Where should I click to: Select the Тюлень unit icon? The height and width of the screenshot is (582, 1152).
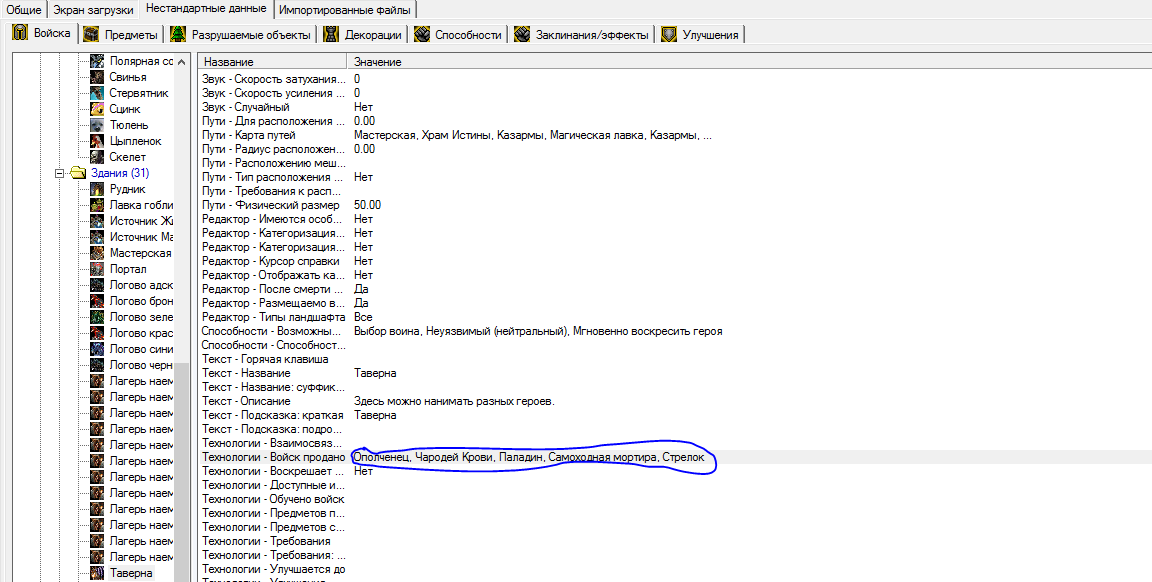[97, 125]
